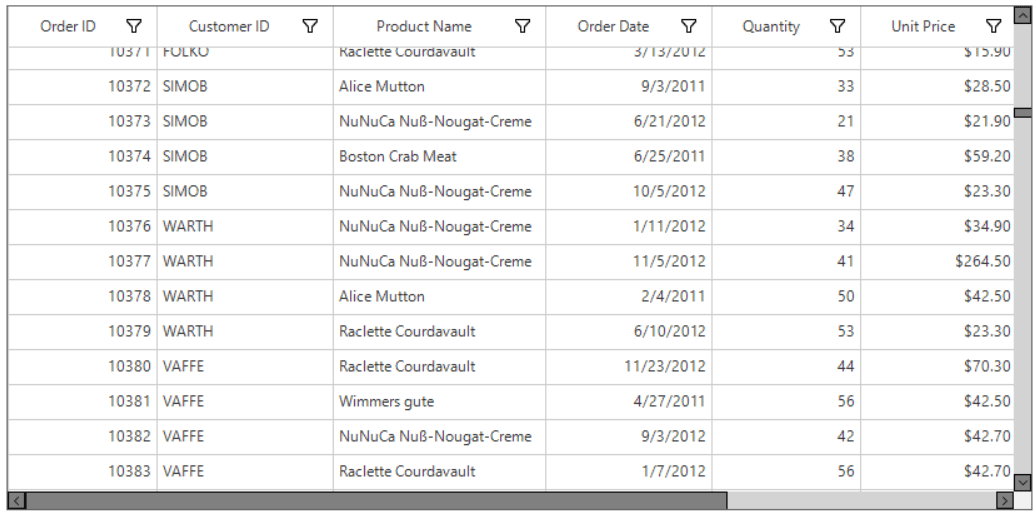Sort by the Quantity header
1036x515 pixels.
coord(770,26)
